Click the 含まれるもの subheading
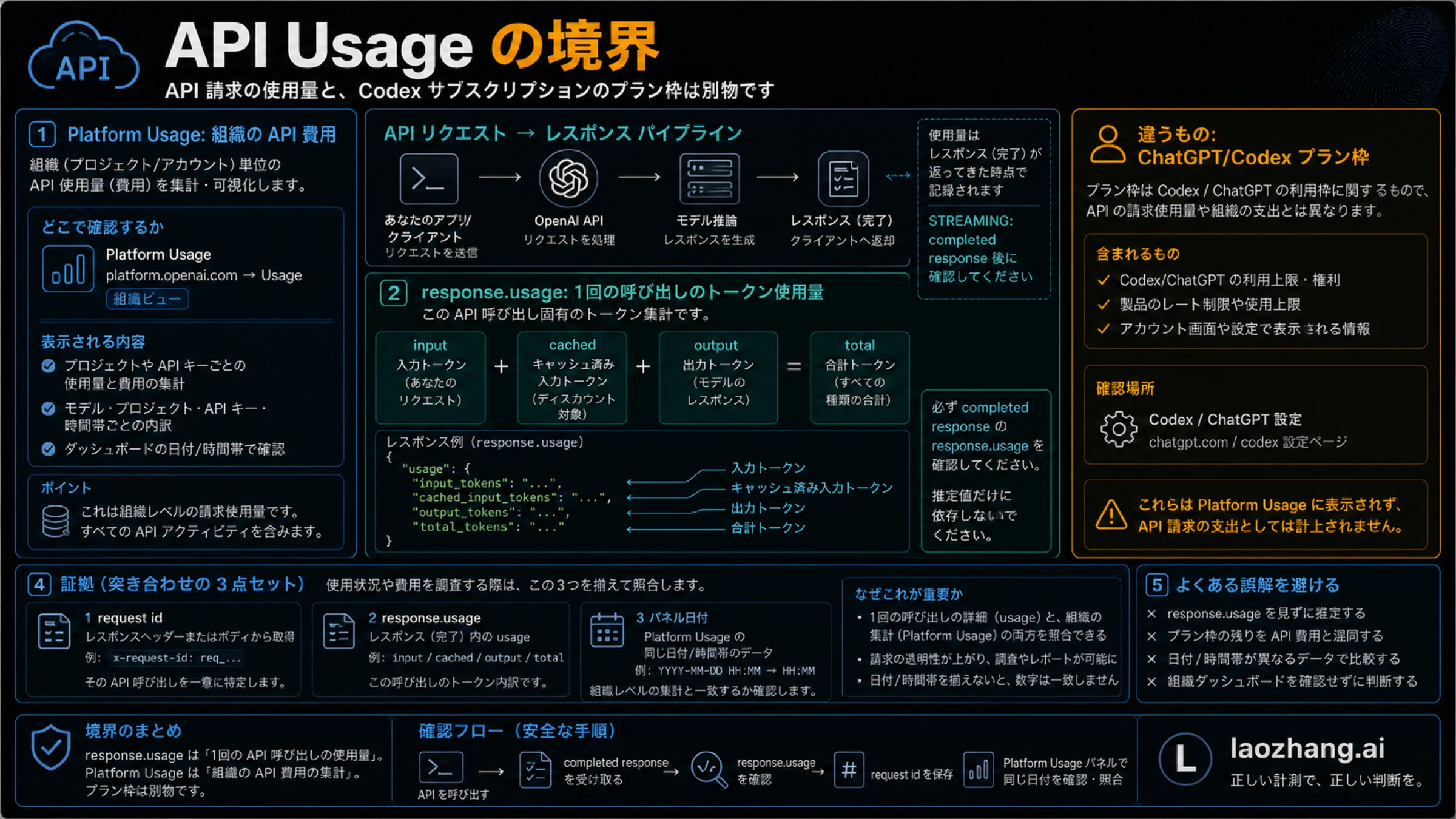 coord(1137,254)
